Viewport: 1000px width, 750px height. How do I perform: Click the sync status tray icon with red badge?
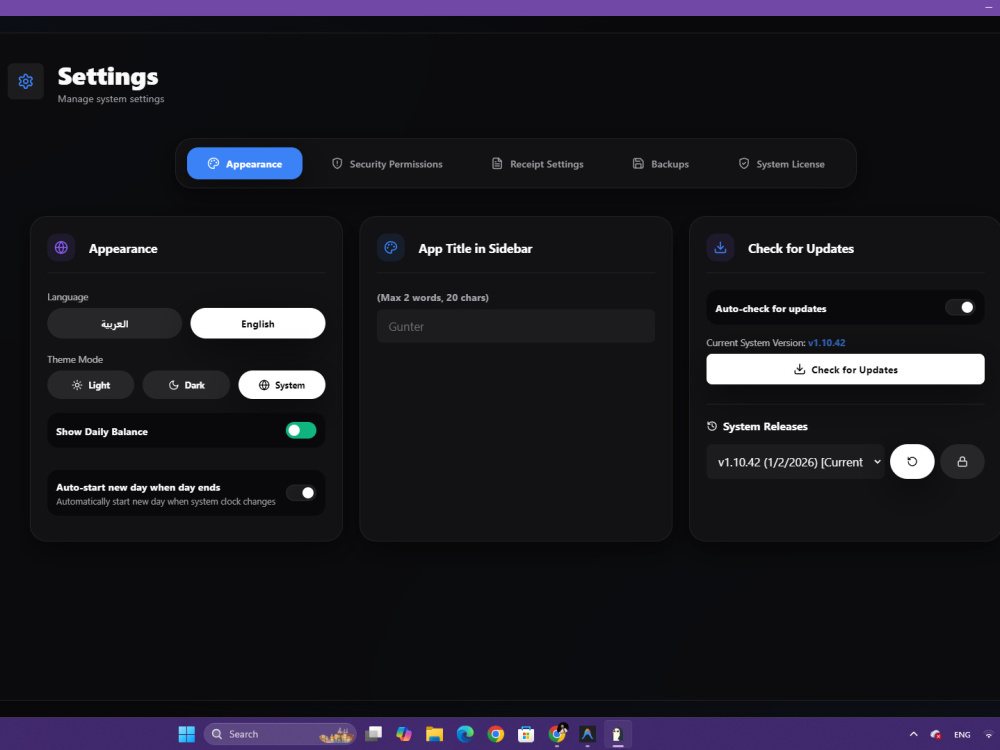936,735
